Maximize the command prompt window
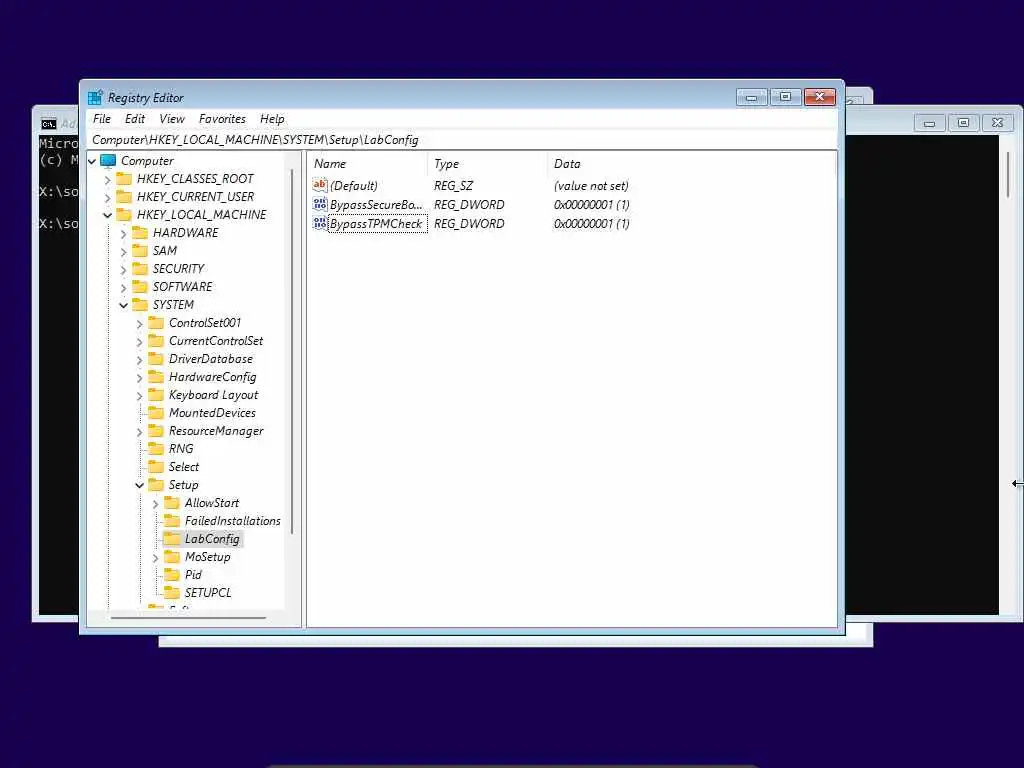1024x768 pixels. click(963, 122)
